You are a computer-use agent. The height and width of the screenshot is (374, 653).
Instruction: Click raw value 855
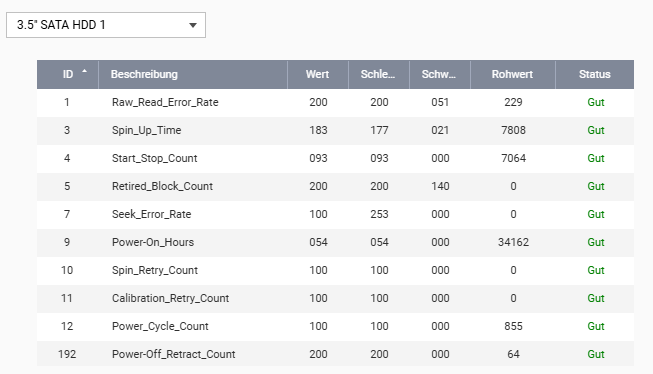coord(513,326)
